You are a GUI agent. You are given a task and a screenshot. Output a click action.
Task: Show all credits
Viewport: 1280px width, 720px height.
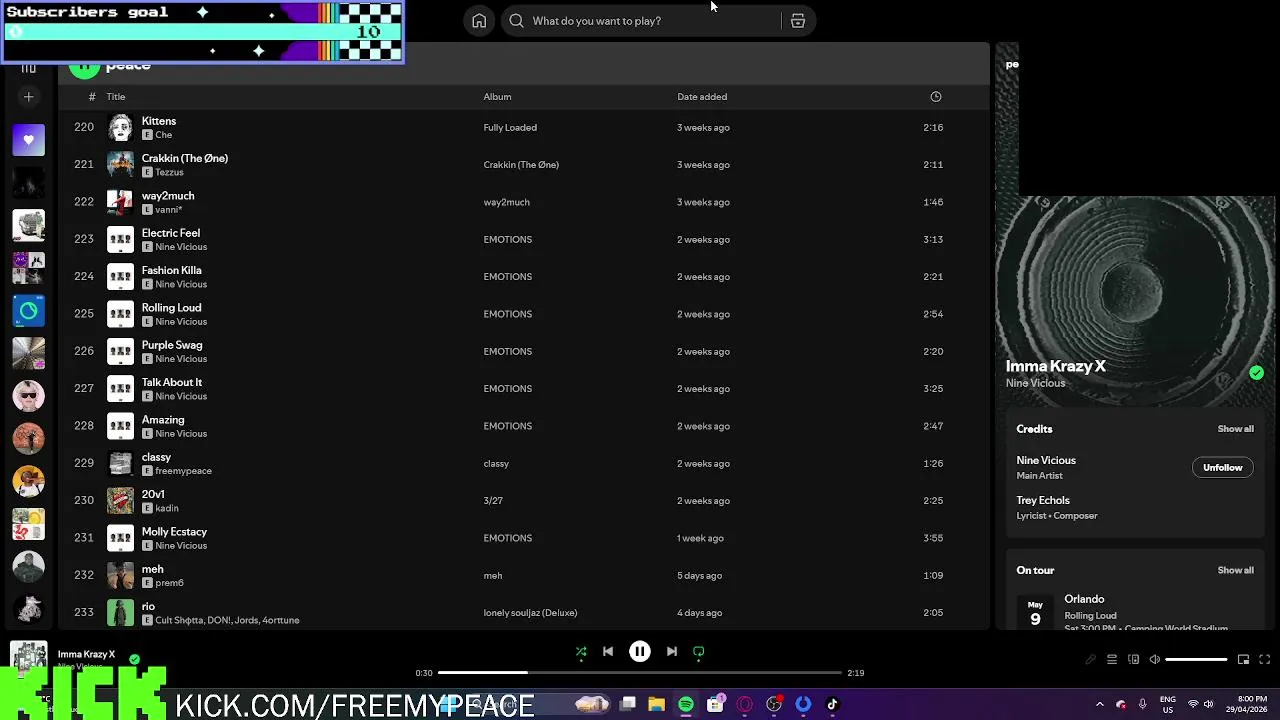[1235, 429]
